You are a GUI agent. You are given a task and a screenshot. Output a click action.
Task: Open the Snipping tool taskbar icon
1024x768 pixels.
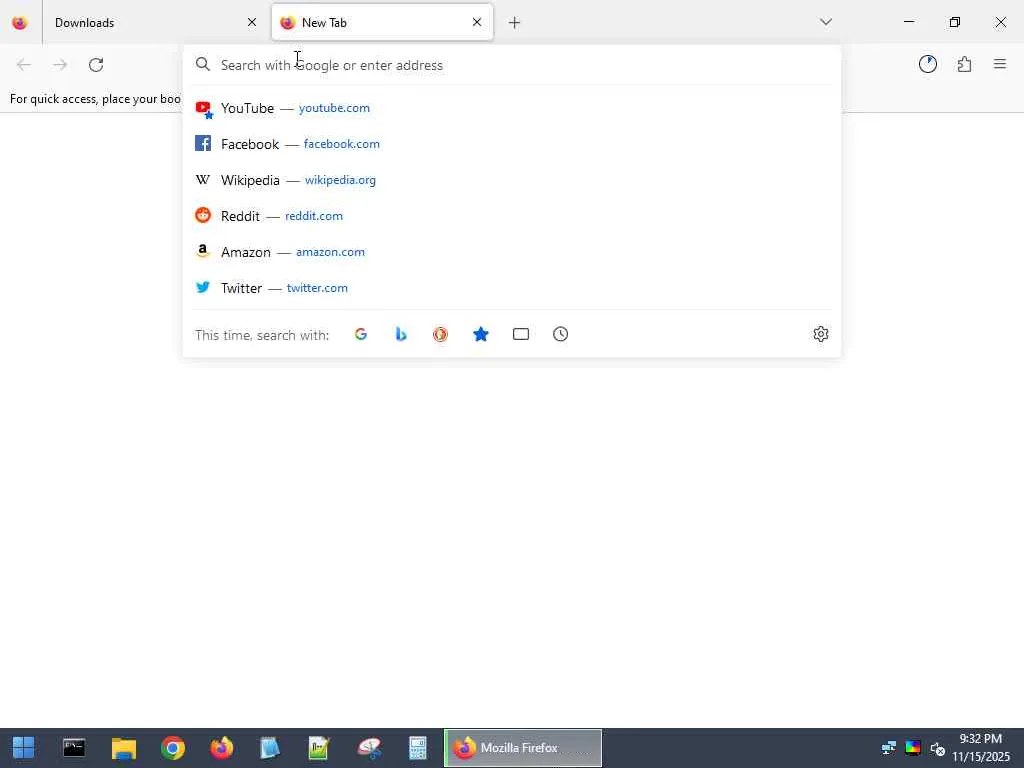(369, 748)
